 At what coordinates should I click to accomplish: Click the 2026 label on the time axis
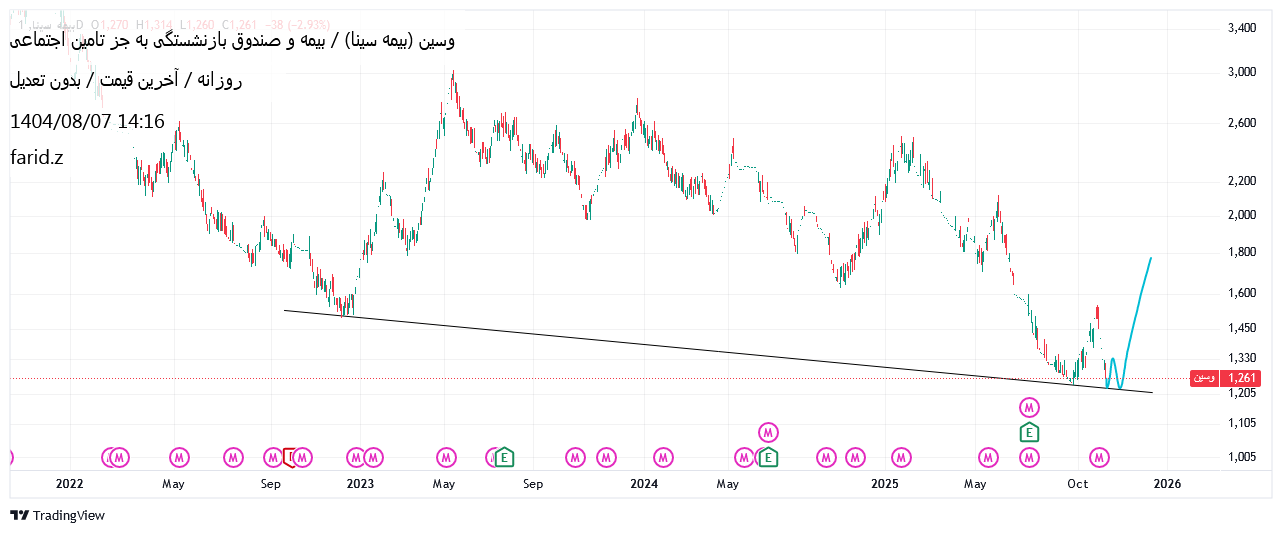[x=1166, y=484]
